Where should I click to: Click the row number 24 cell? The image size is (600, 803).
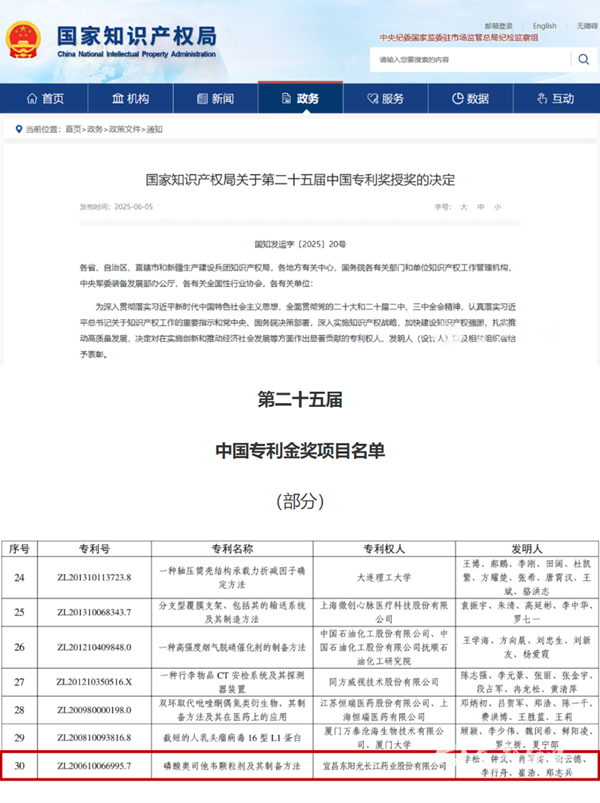[x=19, y=578]
